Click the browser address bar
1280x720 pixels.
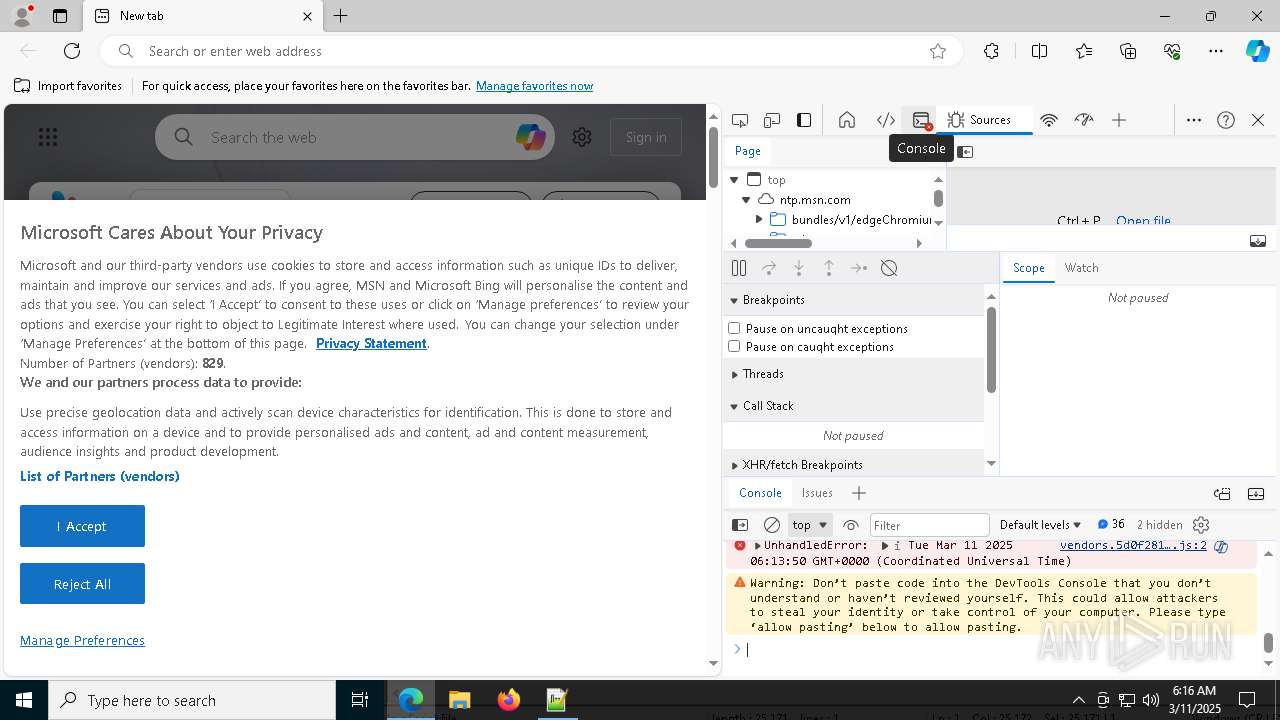pos(530,51)
